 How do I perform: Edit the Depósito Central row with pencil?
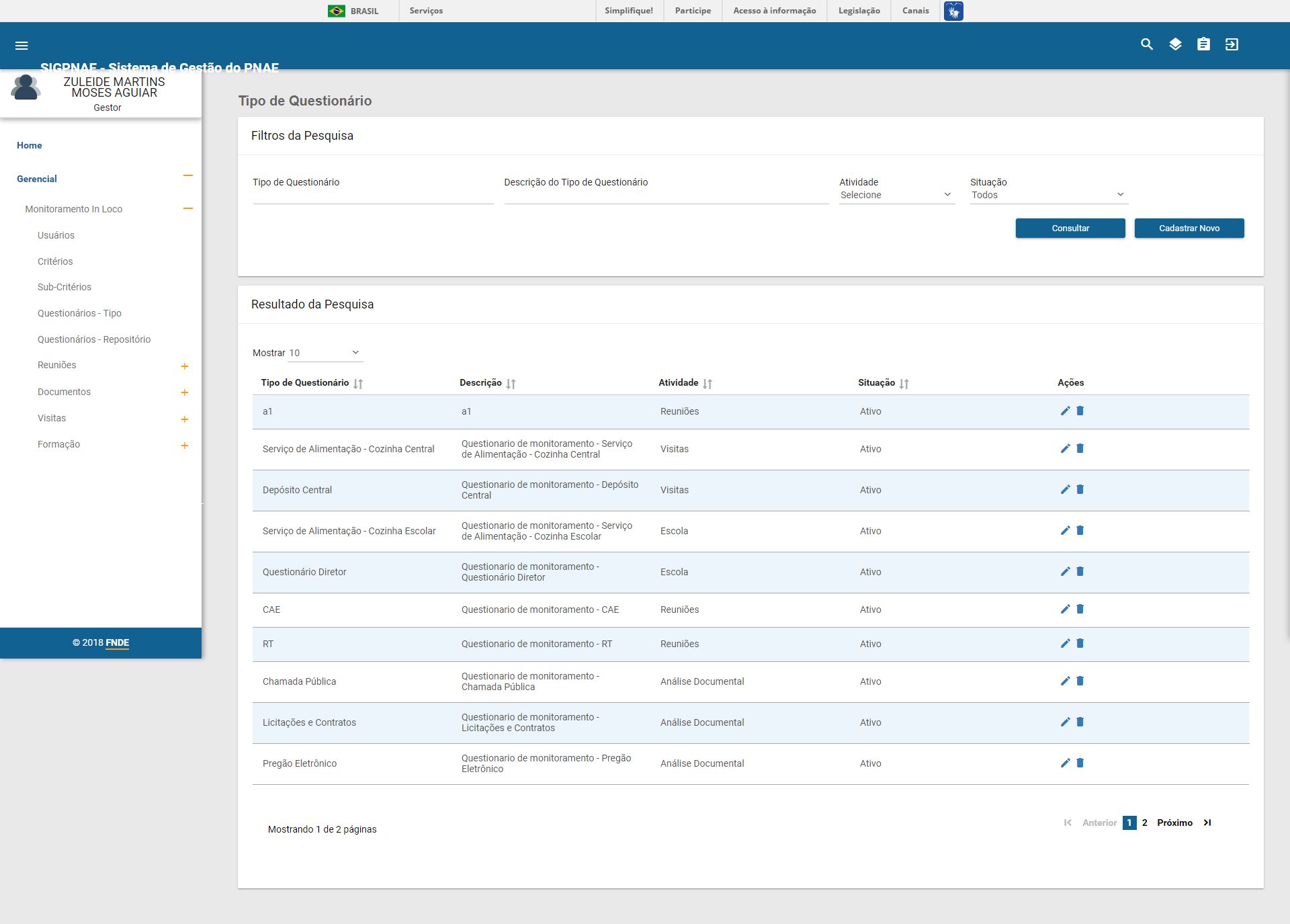coord(1065,490)
